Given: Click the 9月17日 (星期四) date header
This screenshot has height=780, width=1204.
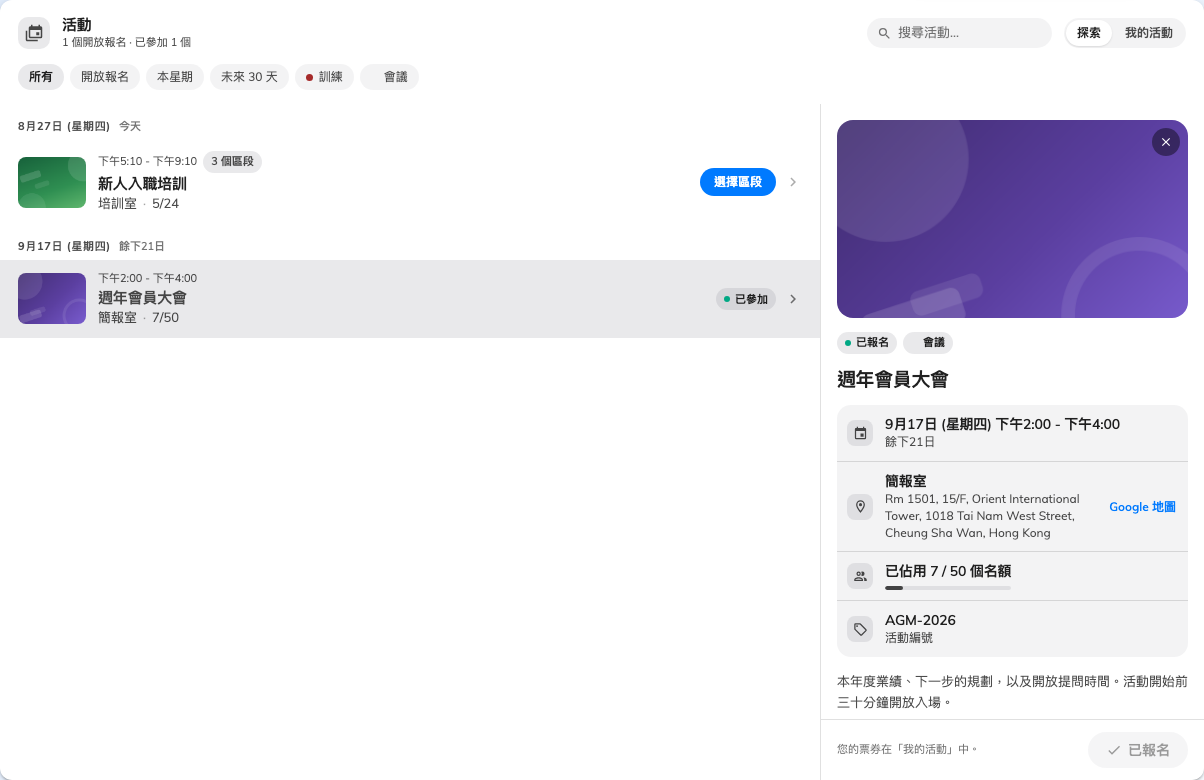Looking at the screenshot, I should [x=64, y=246].
